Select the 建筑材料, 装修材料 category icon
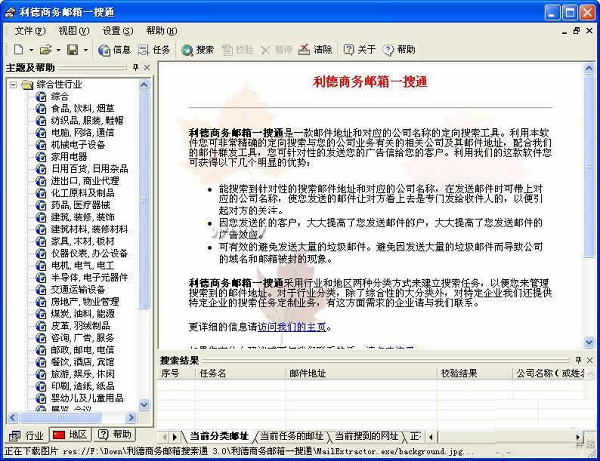Screen dimensions: 600x461 (41, 229)
